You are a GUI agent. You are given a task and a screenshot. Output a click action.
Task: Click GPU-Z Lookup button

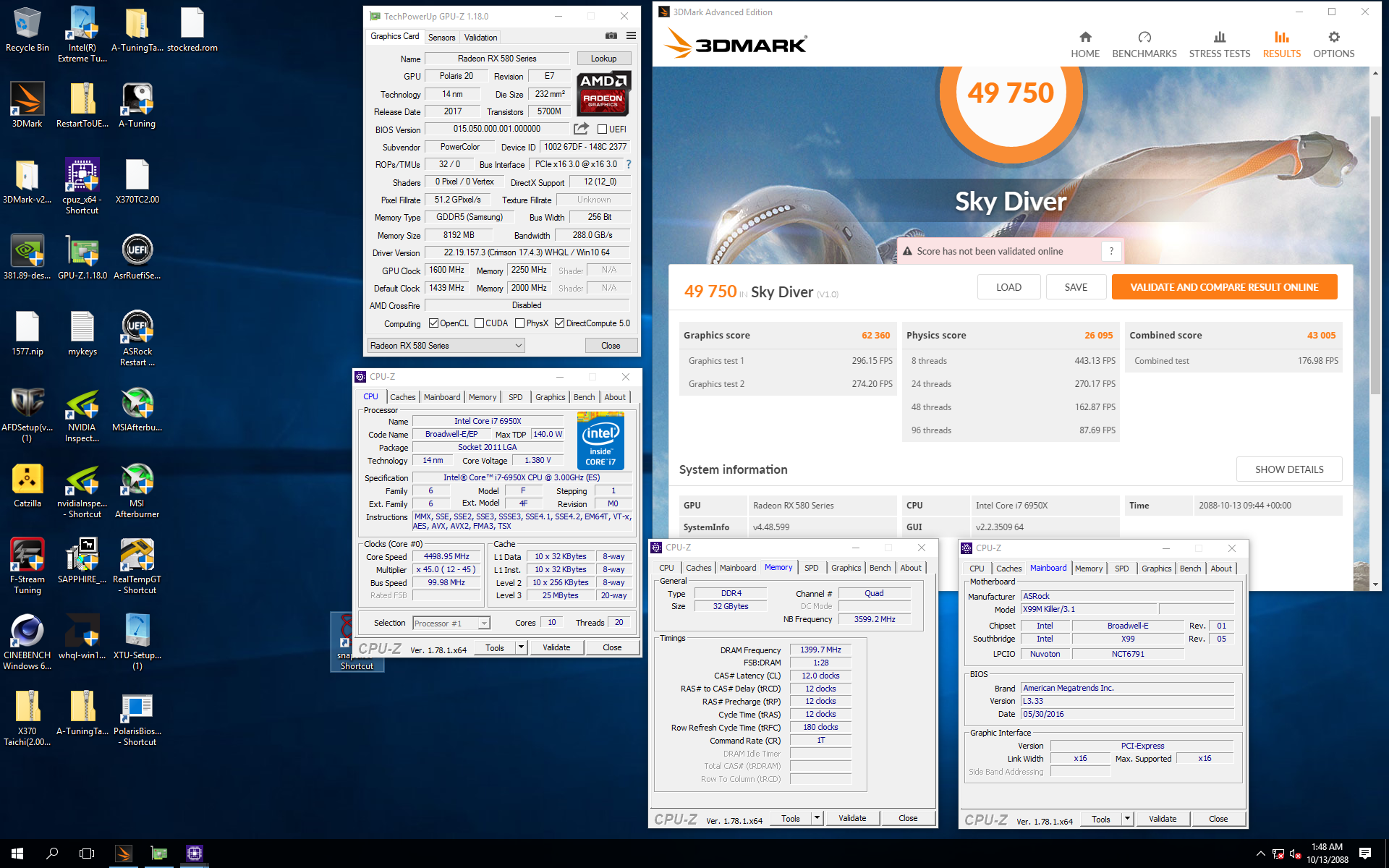(x=603, y=59)
